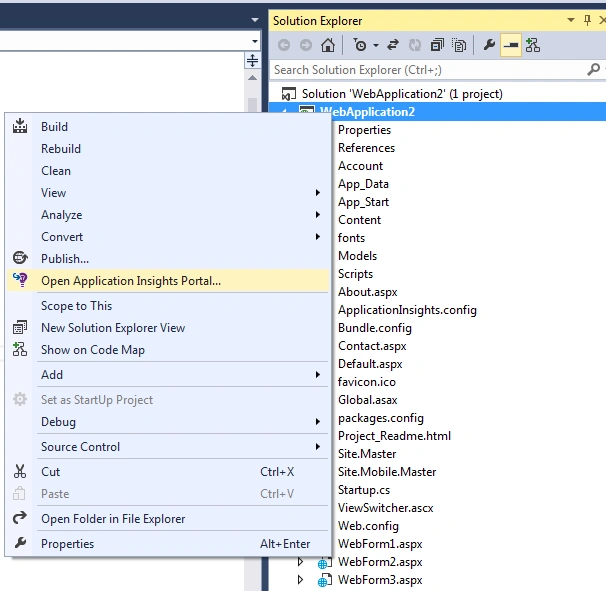
Task: Toggle auto-hide pin of Solution Explorer
Action: point(587,20)
